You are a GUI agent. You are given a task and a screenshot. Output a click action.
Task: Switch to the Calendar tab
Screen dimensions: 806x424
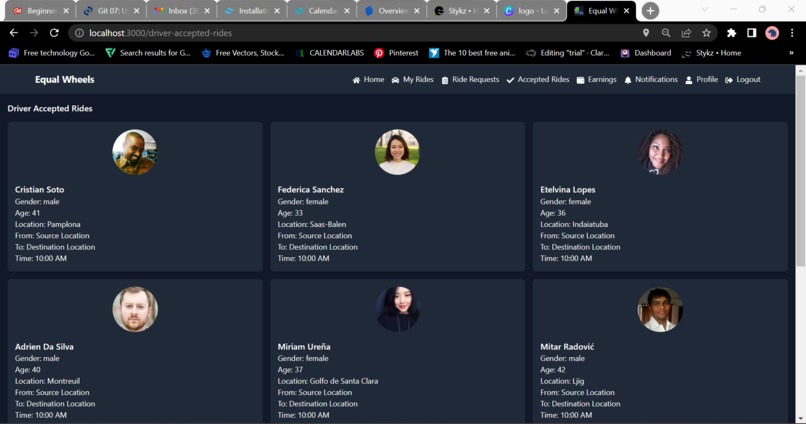pos(322,10)
